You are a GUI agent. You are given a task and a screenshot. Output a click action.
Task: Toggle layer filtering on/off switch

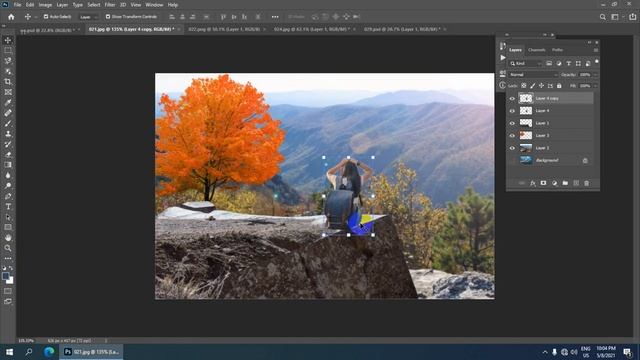coord(597,62)
